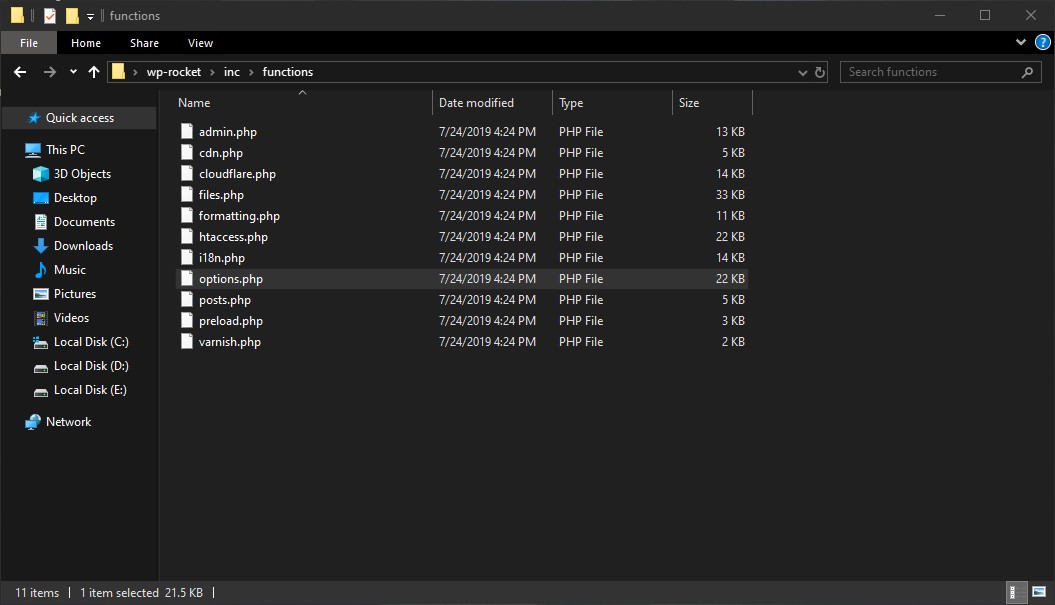The image size is (1055, 605).
Task: Select Local Disk (D:) in navigation pane
Action: click(x=91, y=366)
